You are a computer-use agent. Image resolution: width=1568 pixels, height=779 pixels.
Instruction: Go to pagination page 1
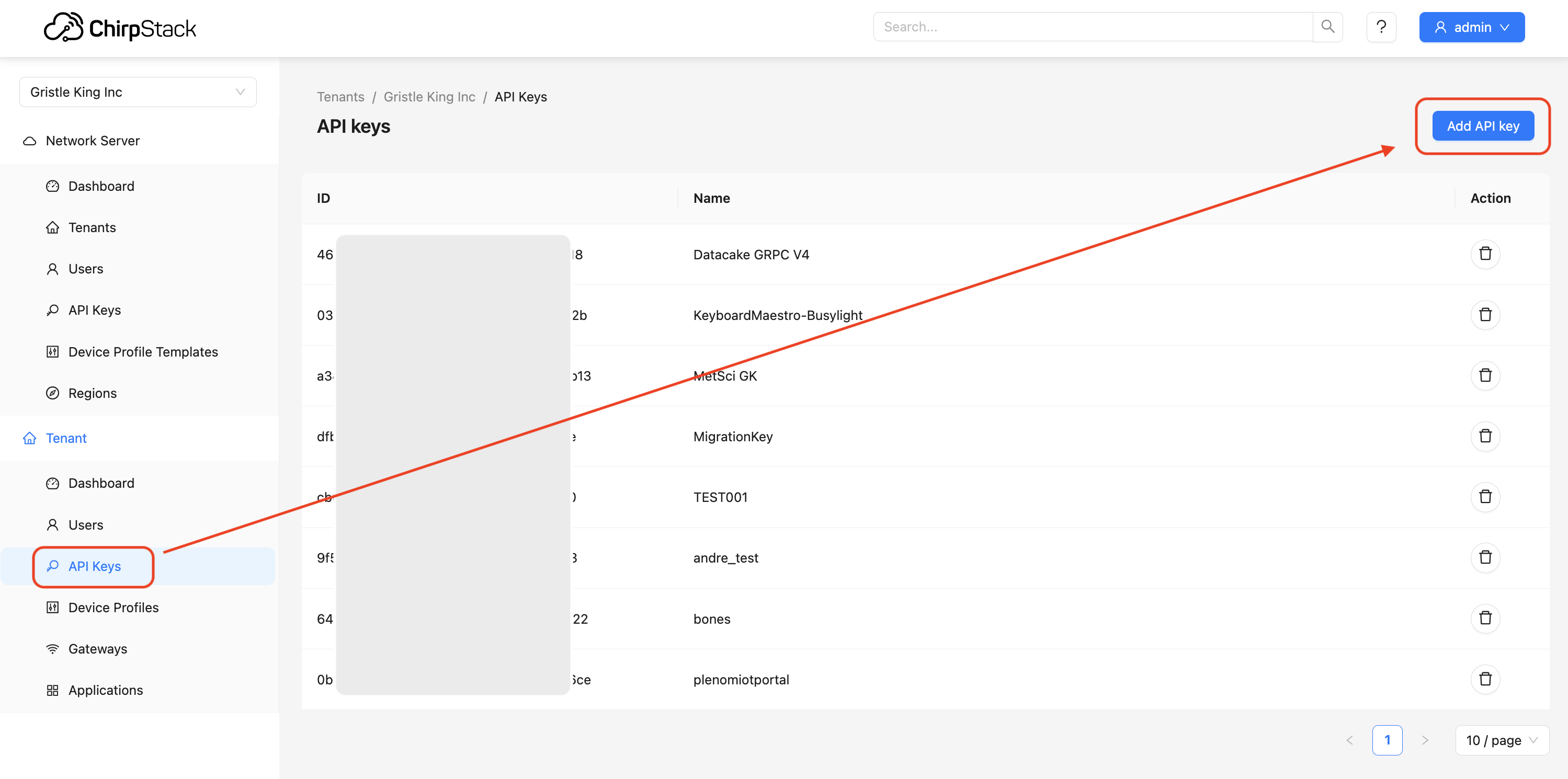1387,740
